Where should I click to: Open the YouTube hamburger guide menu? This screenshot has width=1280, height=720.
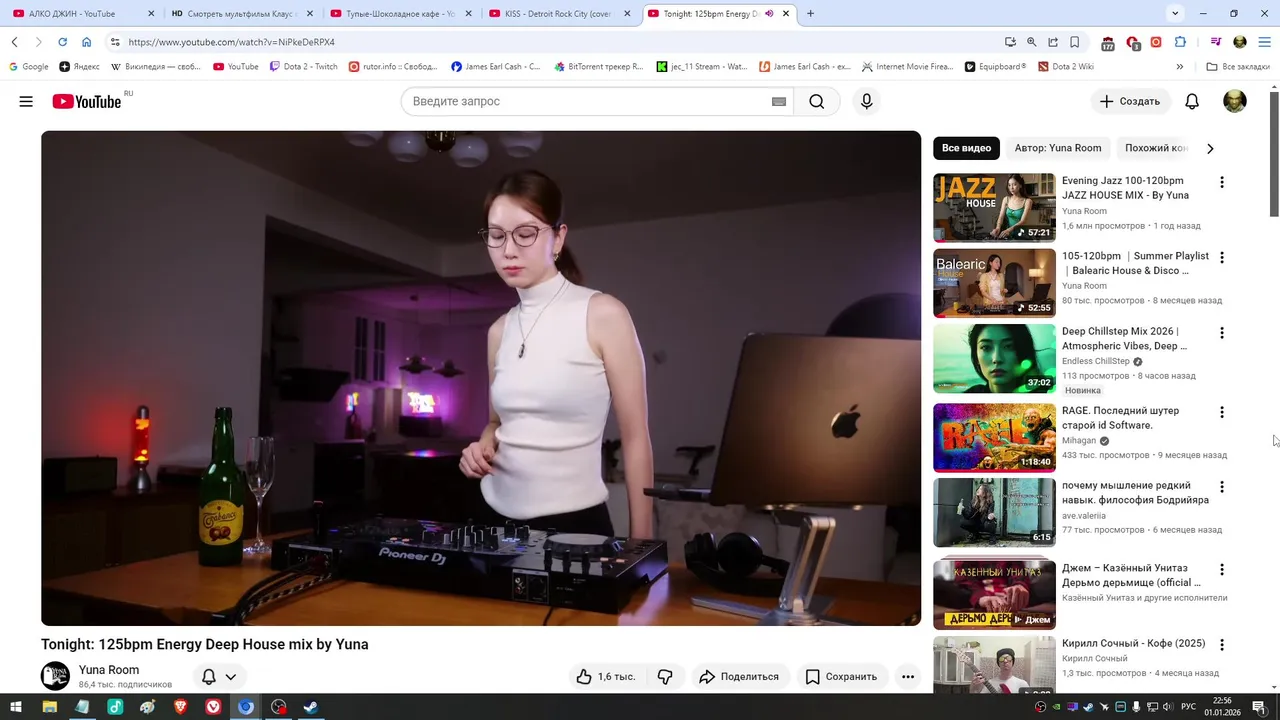tap(26, 101)
